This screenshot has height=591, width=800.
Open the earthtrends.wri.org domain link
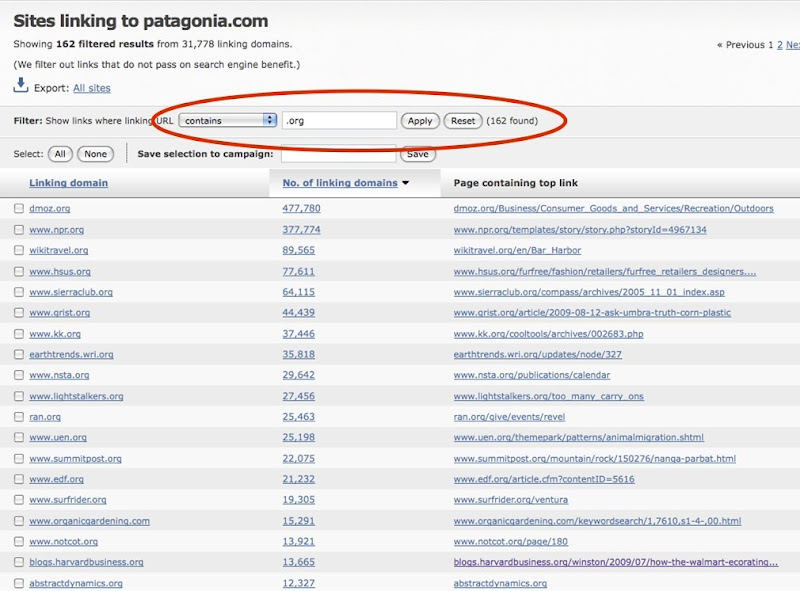[x=71, y=354]
